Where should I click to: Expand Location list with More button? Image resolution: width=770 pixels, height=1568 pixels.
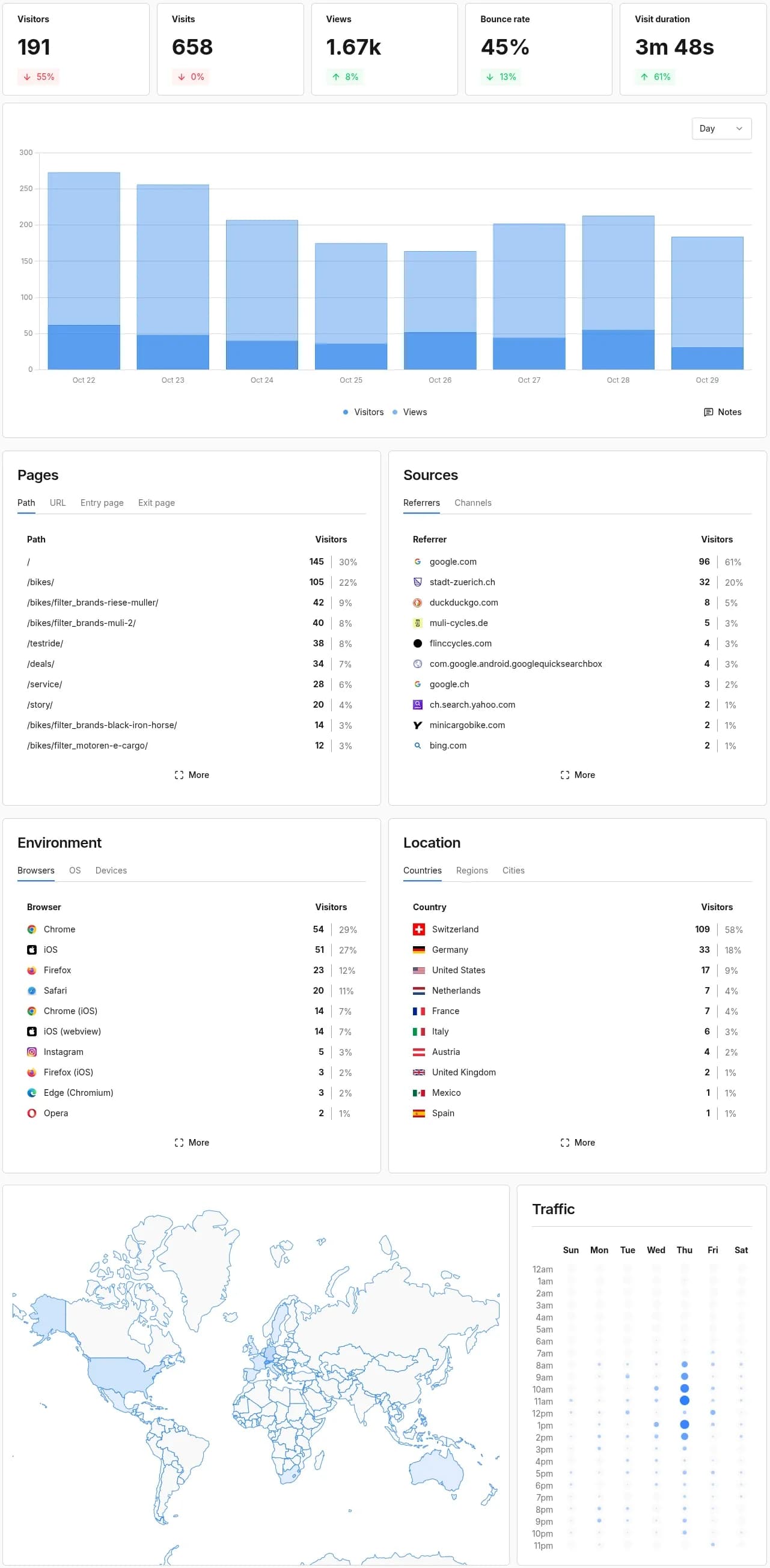(577, 1143)
